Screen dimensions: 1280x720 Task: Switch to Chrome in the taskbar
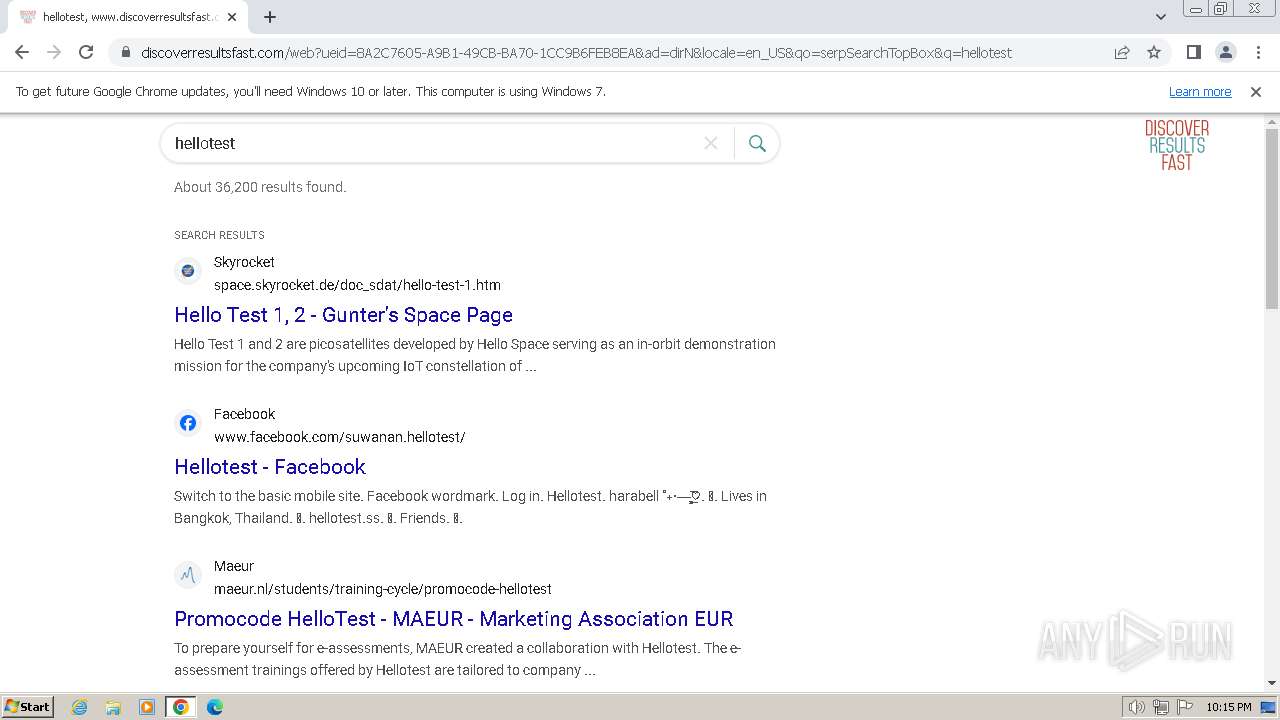[181, 707]
